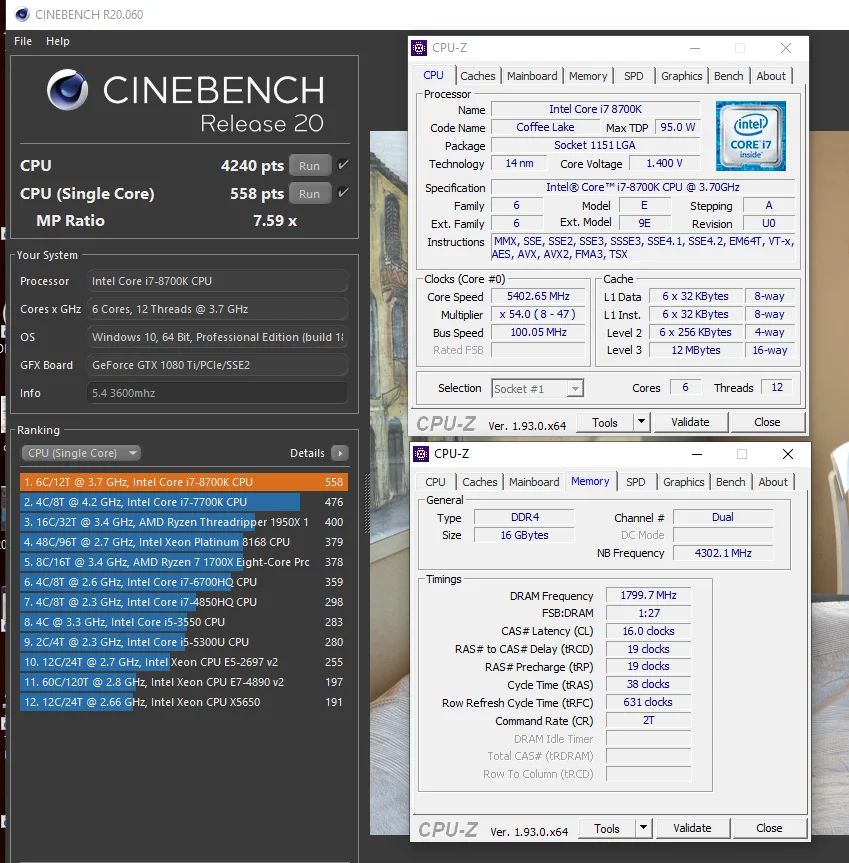The image size is (849, 863).
Task: Click Validate in lower CPU-Z window
Action: pyautogui.click(x=693, y=828)
